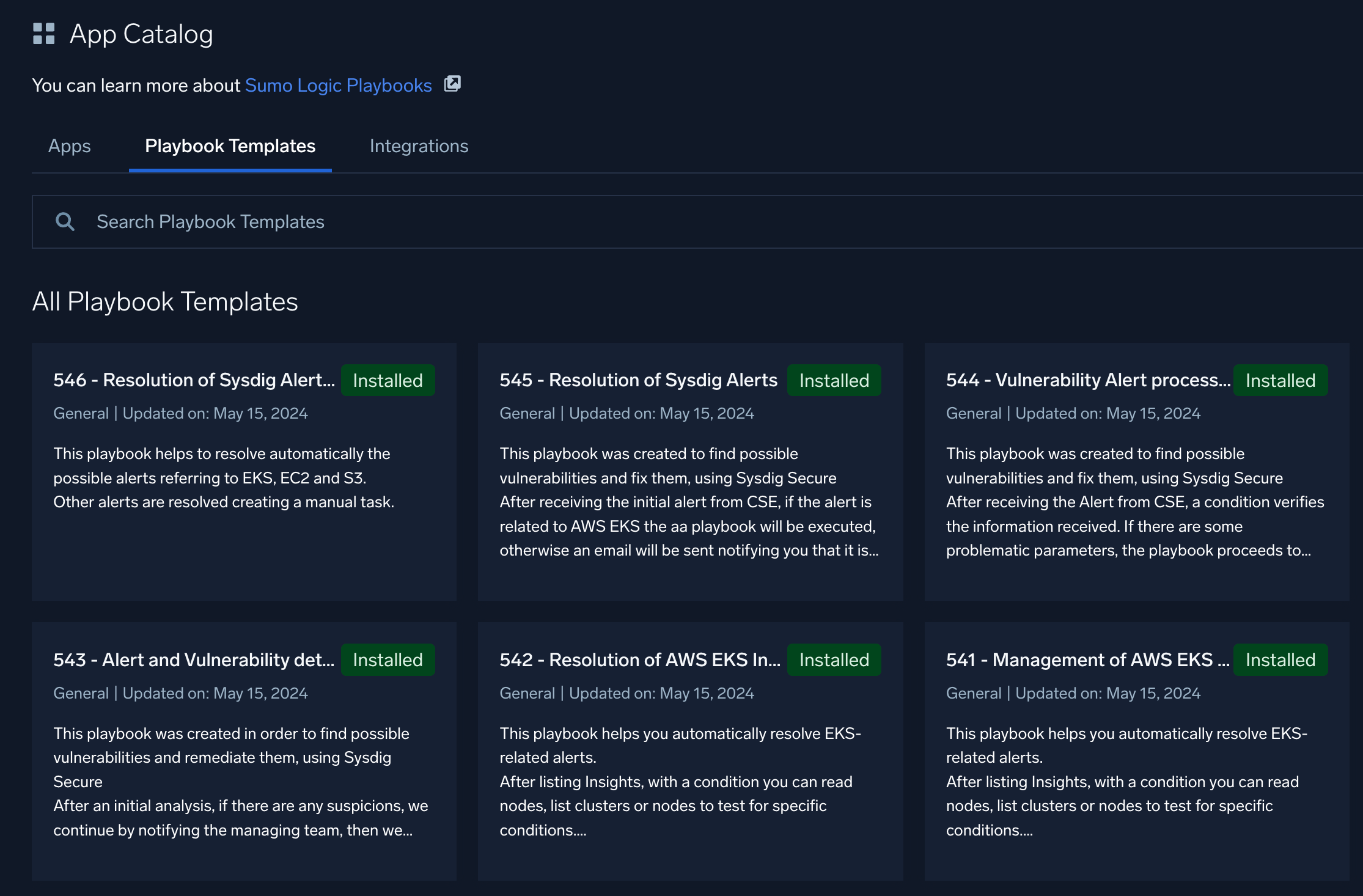The width and height of the screenshot is (1363, 896).
Task: Open the 541 - Management of AWS EKS title
Action: (1088, 660)
